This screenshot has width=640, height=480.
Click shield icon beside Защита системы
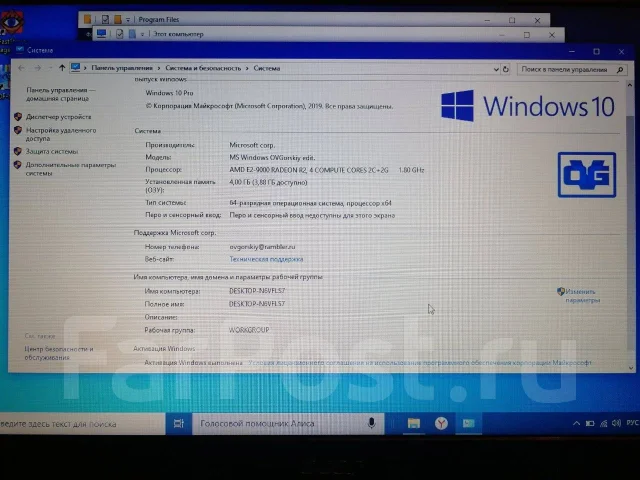[x=18, y=151]
